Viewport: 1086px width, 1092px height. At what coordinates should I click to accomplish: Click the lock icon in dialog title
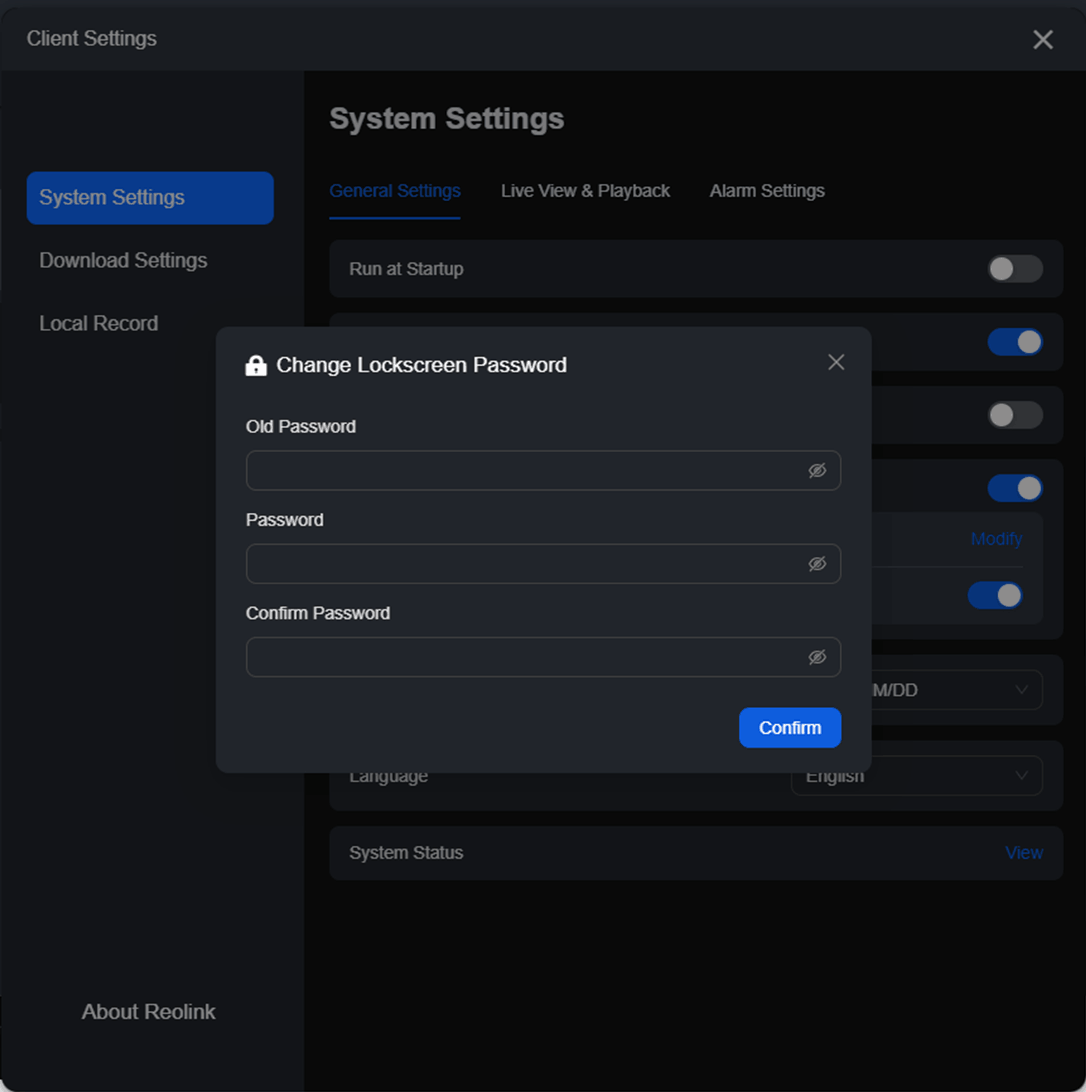[x=256, y=366]
